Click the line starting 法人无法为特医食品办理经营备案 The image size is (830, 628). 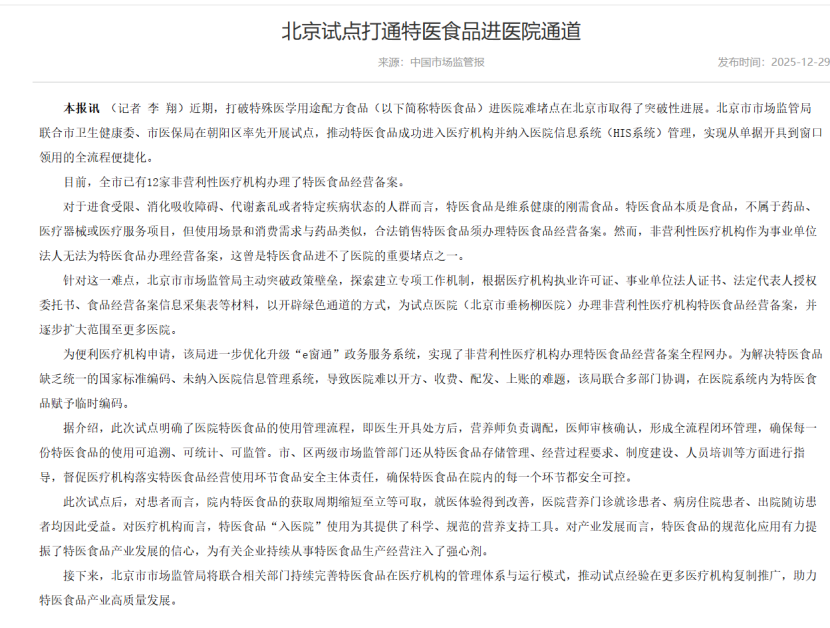click(x=253, y=256)
